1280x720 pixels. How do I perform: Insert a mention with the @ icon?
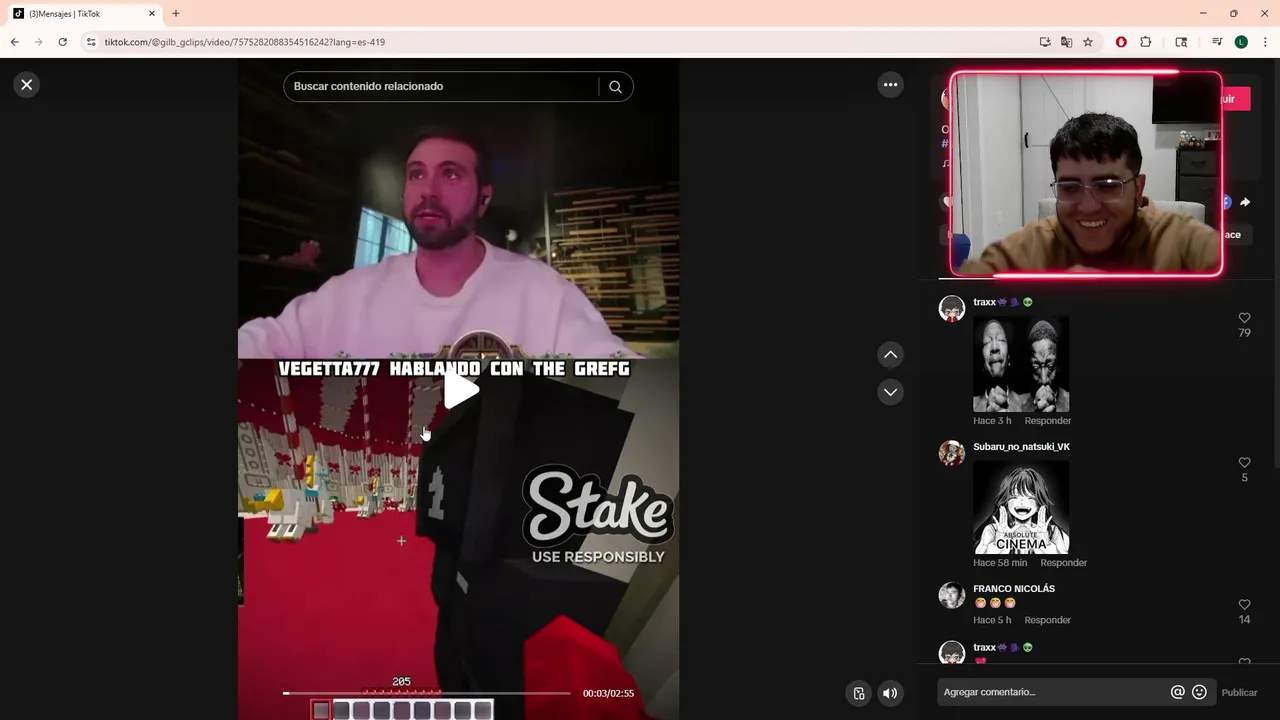click(1177, 692)
